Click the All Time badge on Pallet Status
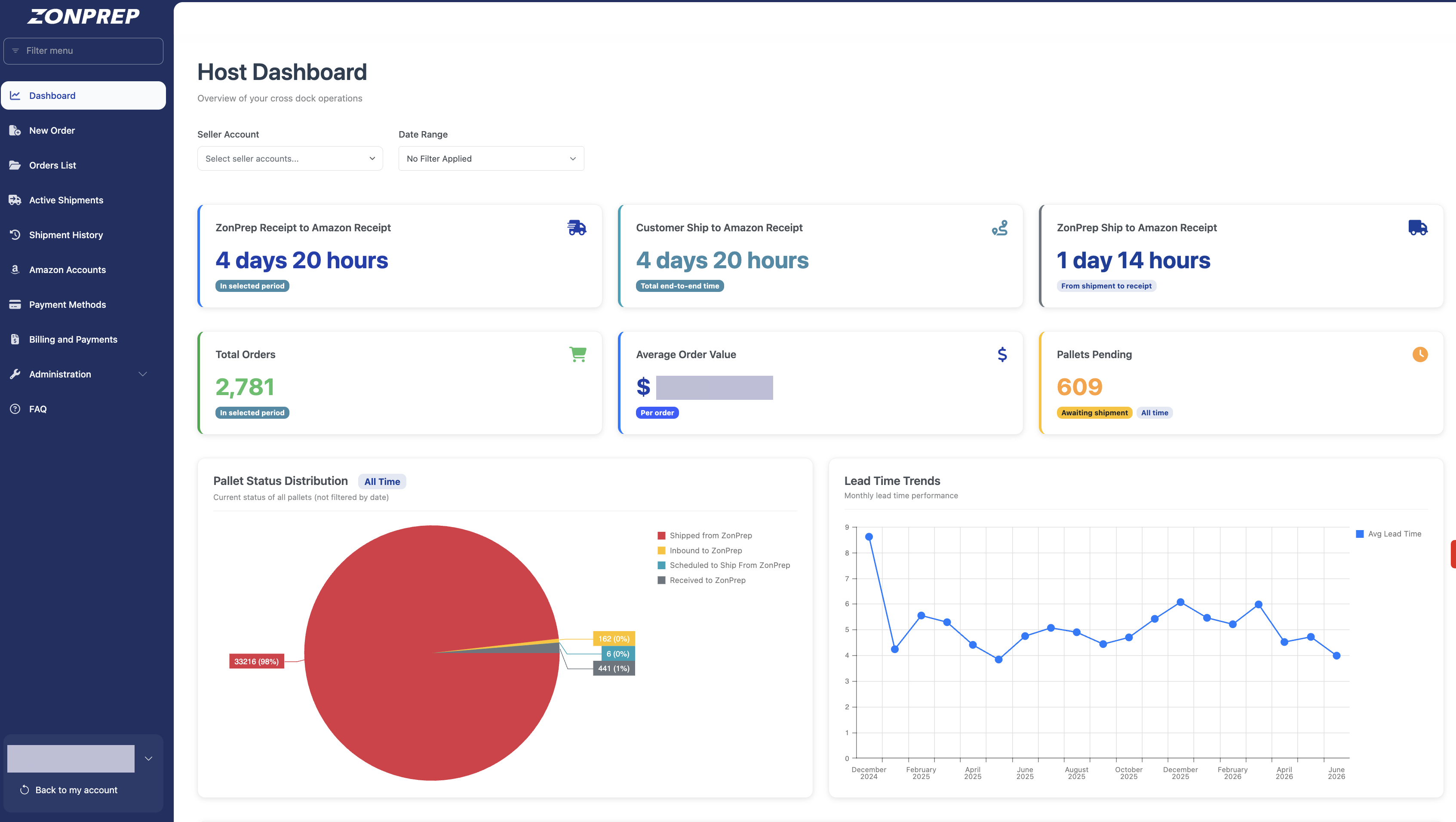Viewport: 1456px width, 822px height. [x=382, y=482]
